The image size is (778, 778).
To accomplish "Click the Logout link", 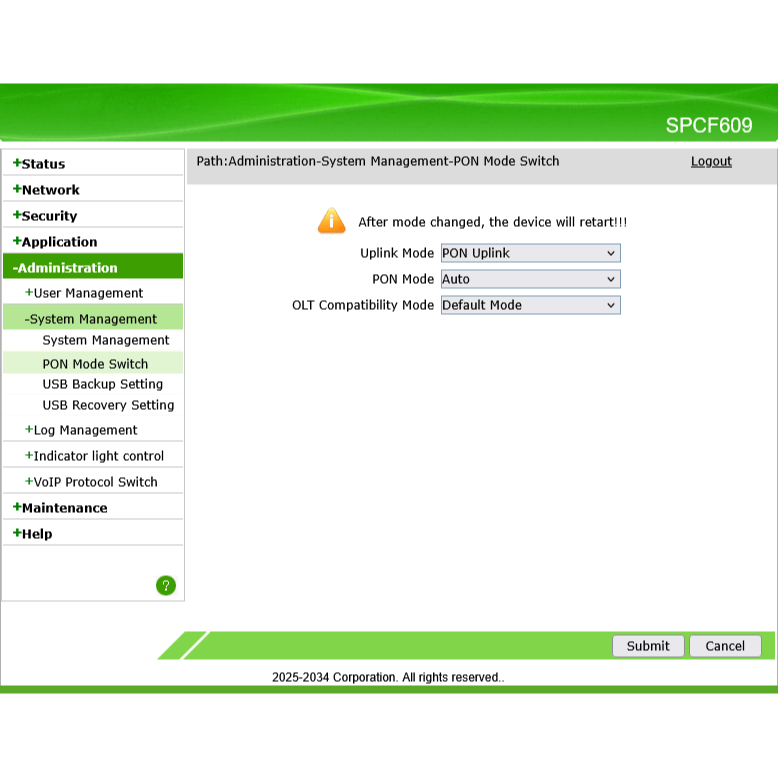I will tap(711, 162).
